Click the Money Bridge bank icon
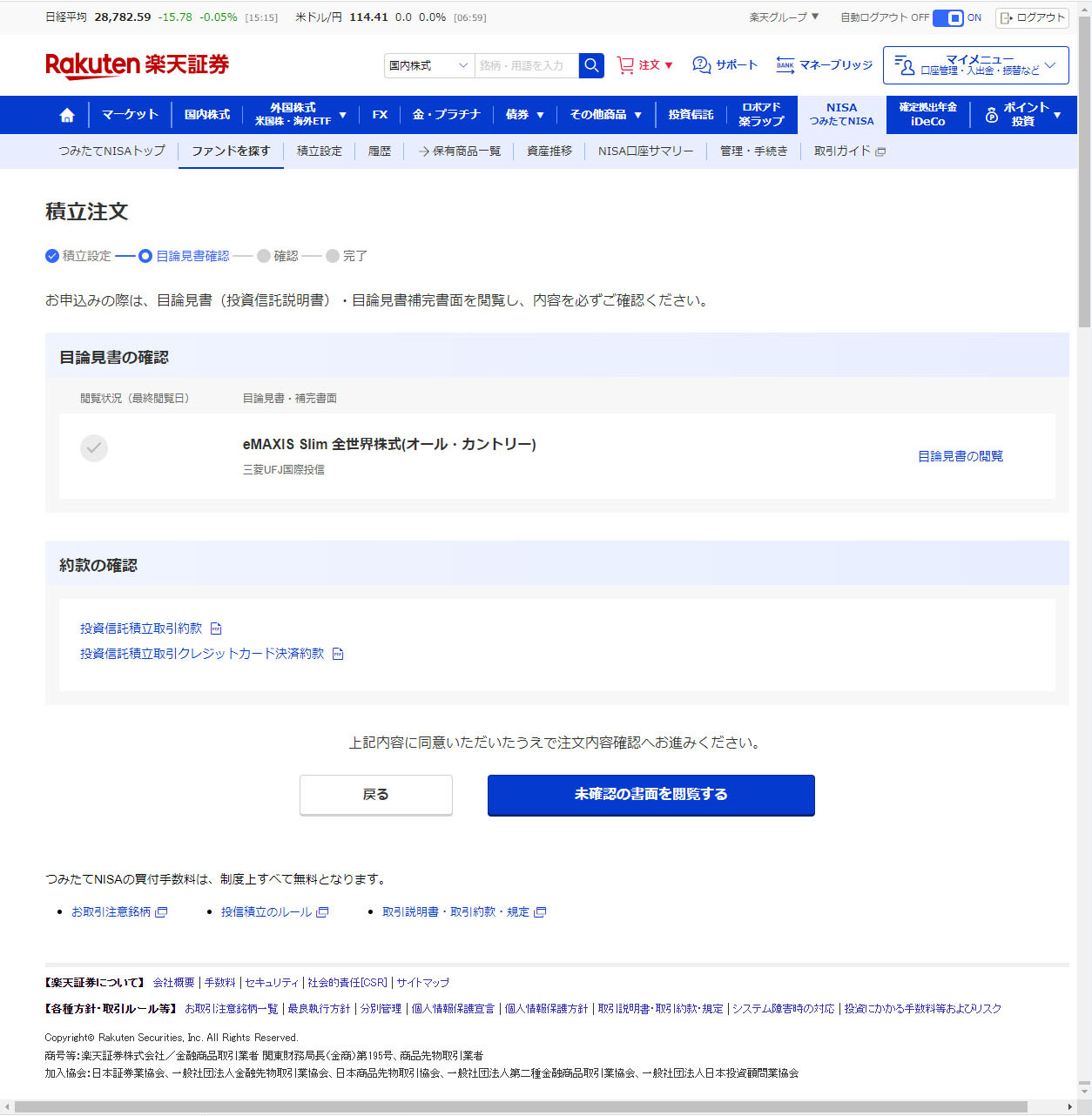Screen dimensions: 1092x1116 (785, 65)
